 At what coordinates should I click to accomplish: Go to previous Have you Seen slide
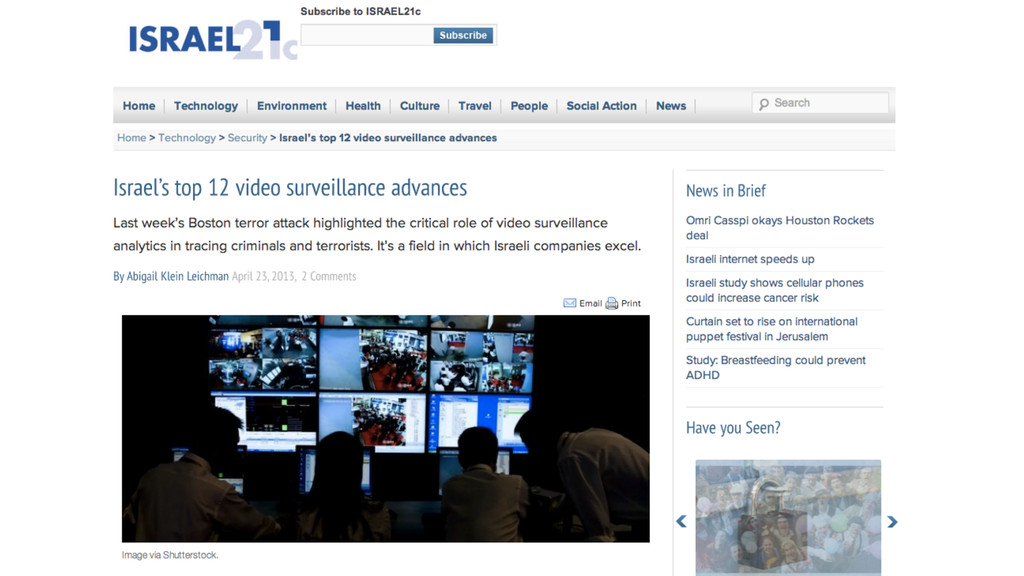[x=681, y=521]
